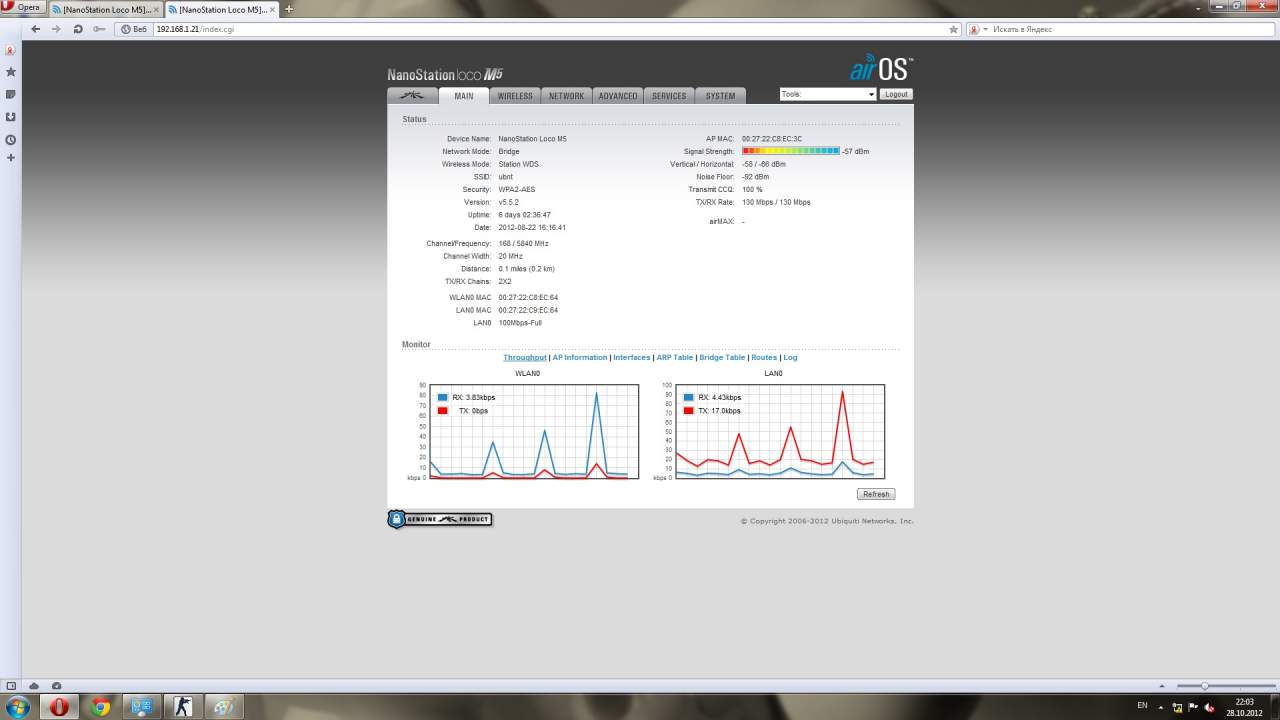The width and height of the screenshot is (1280, 720).
Task: Click the Genuine Product badge
Action: point(440,519)
